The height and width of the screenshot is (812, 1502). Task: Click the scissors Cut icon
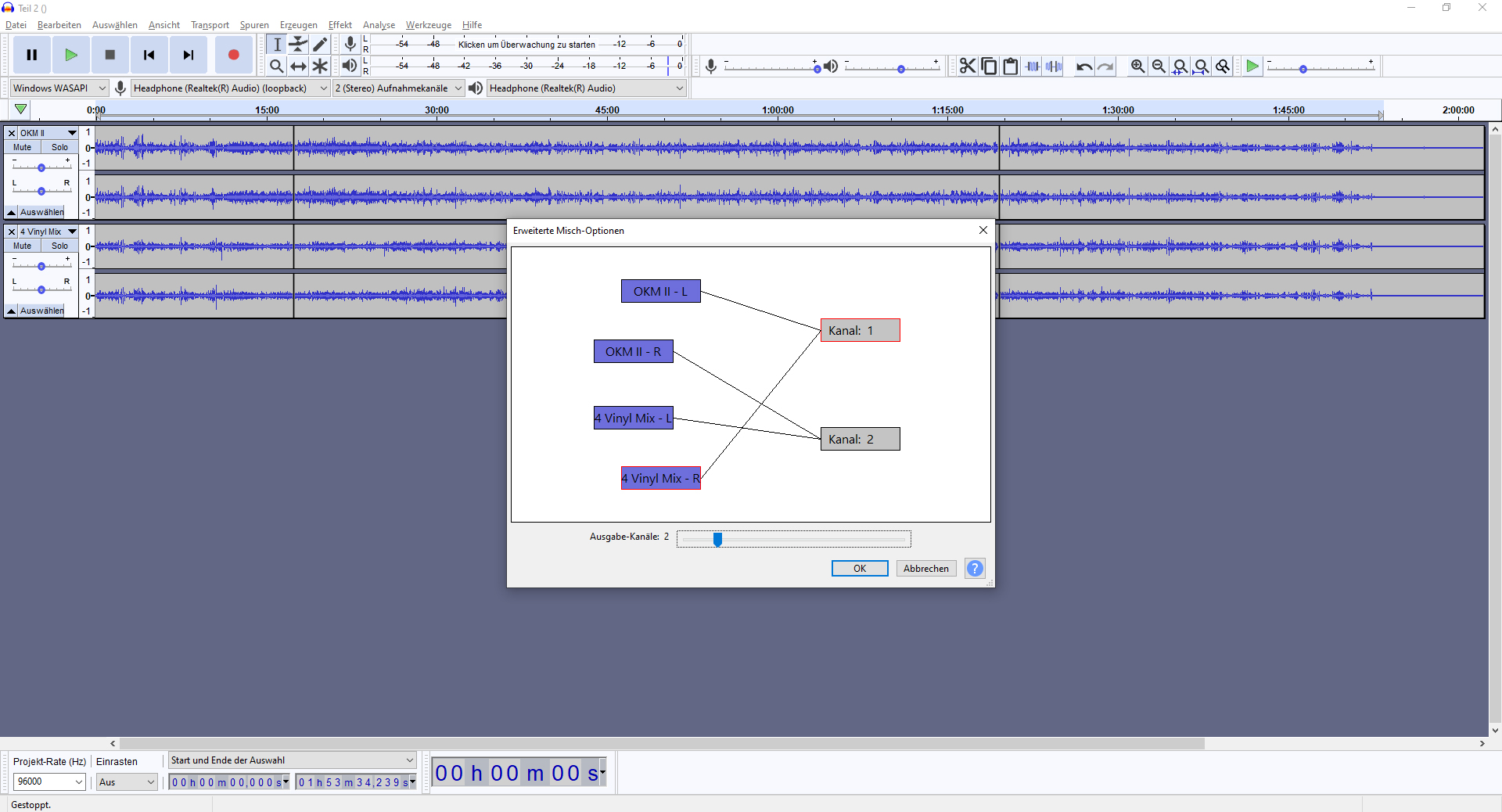tap(968, 66)
